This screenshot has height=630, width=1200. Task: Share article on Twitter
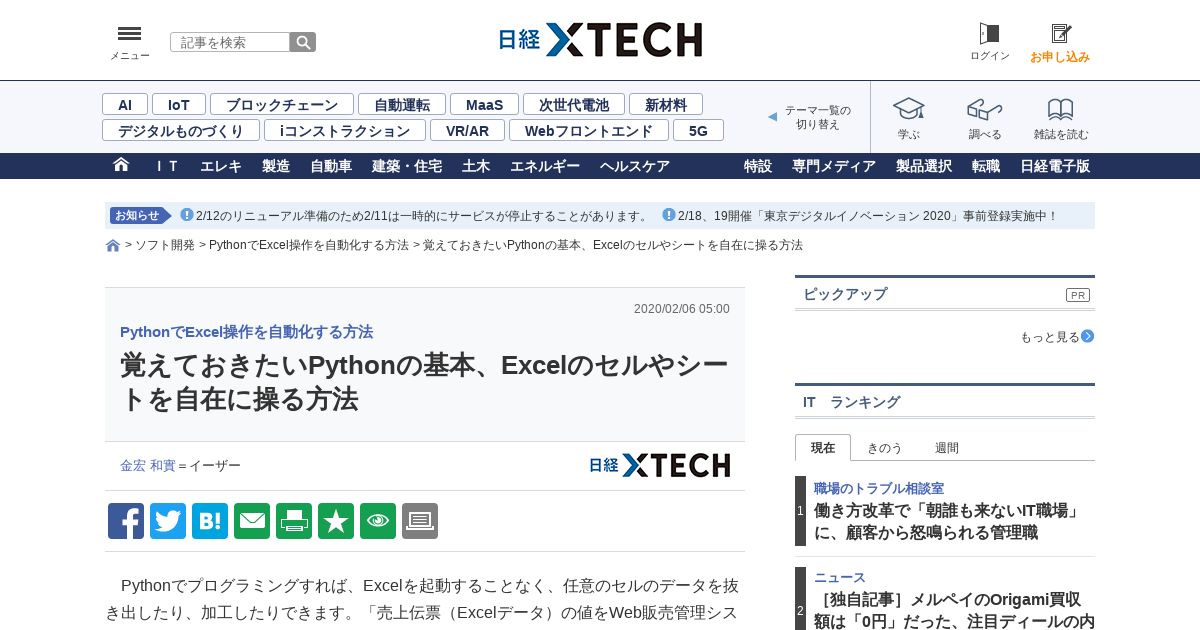pos(168,521)
